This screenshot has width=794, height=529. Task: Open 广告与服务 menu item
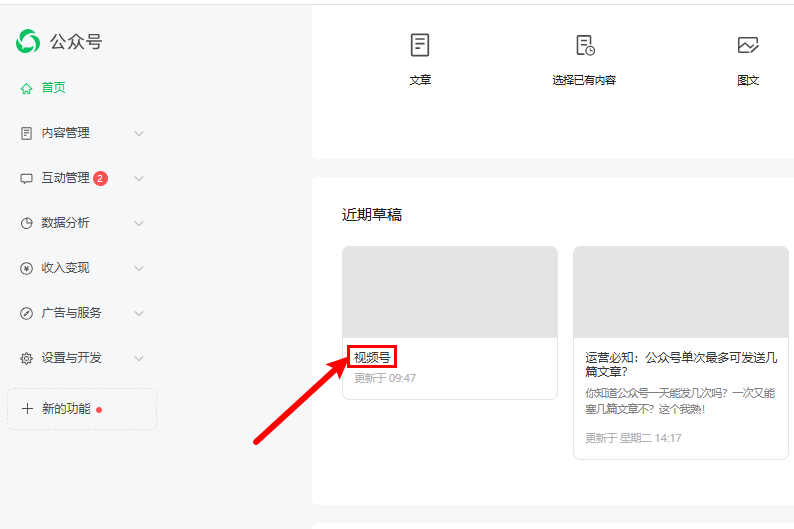pyautogui.click(x=71, y=313)
